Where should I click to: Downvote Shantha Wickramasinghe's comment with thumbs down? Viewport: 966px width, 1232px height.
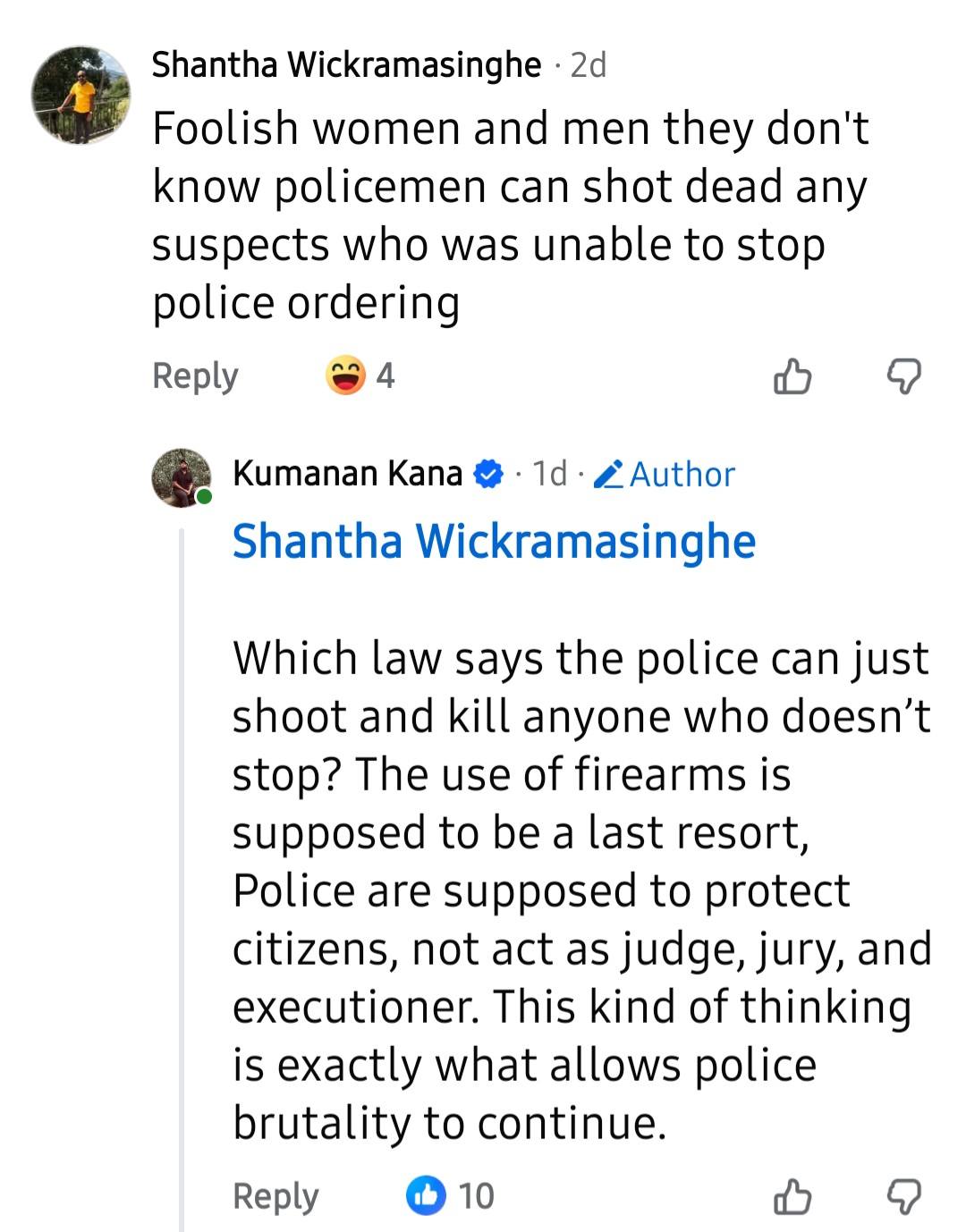903,376
